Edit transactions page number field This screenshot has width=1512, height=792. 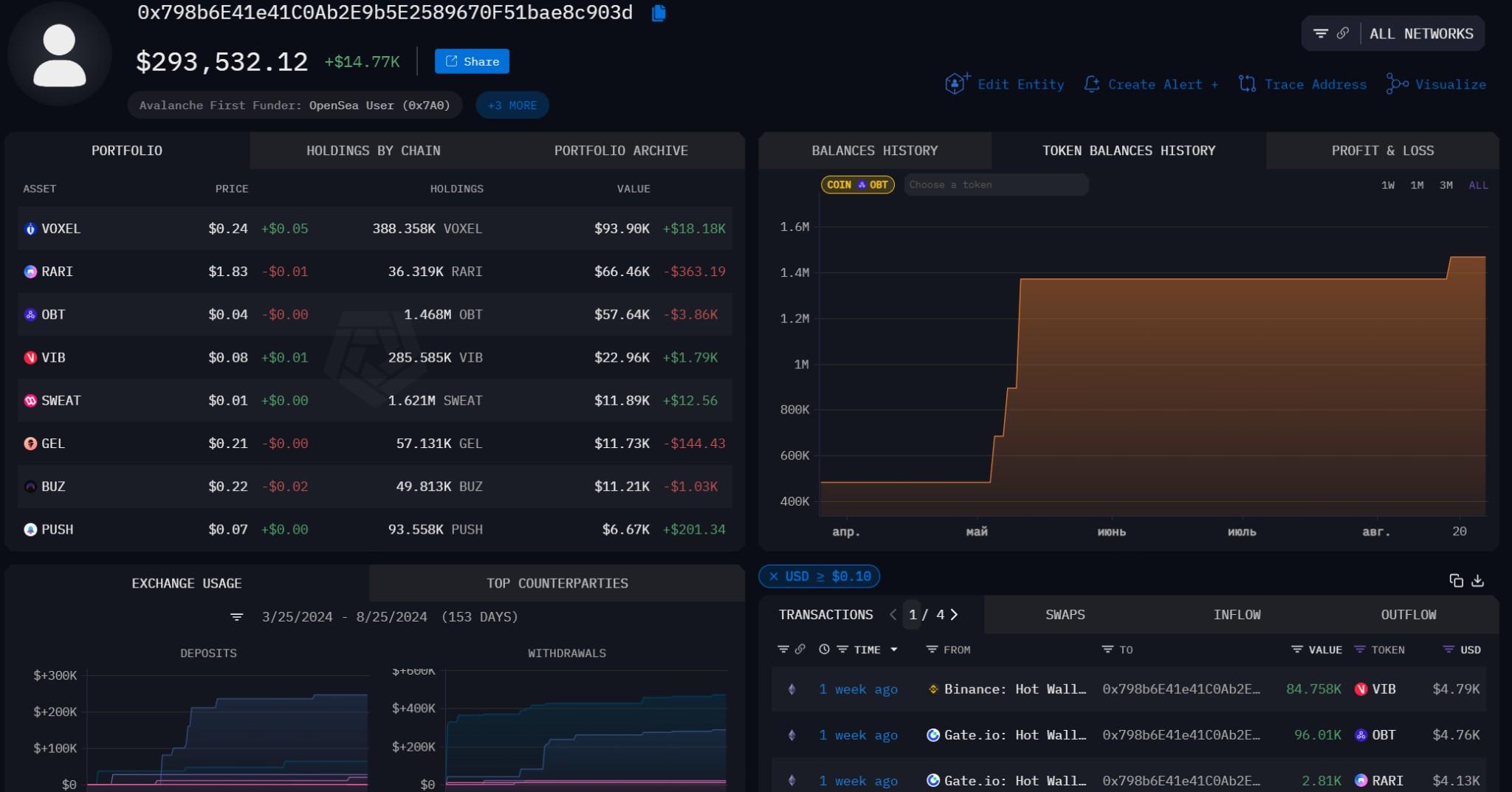pyautogui.click(x=913, y=614)
